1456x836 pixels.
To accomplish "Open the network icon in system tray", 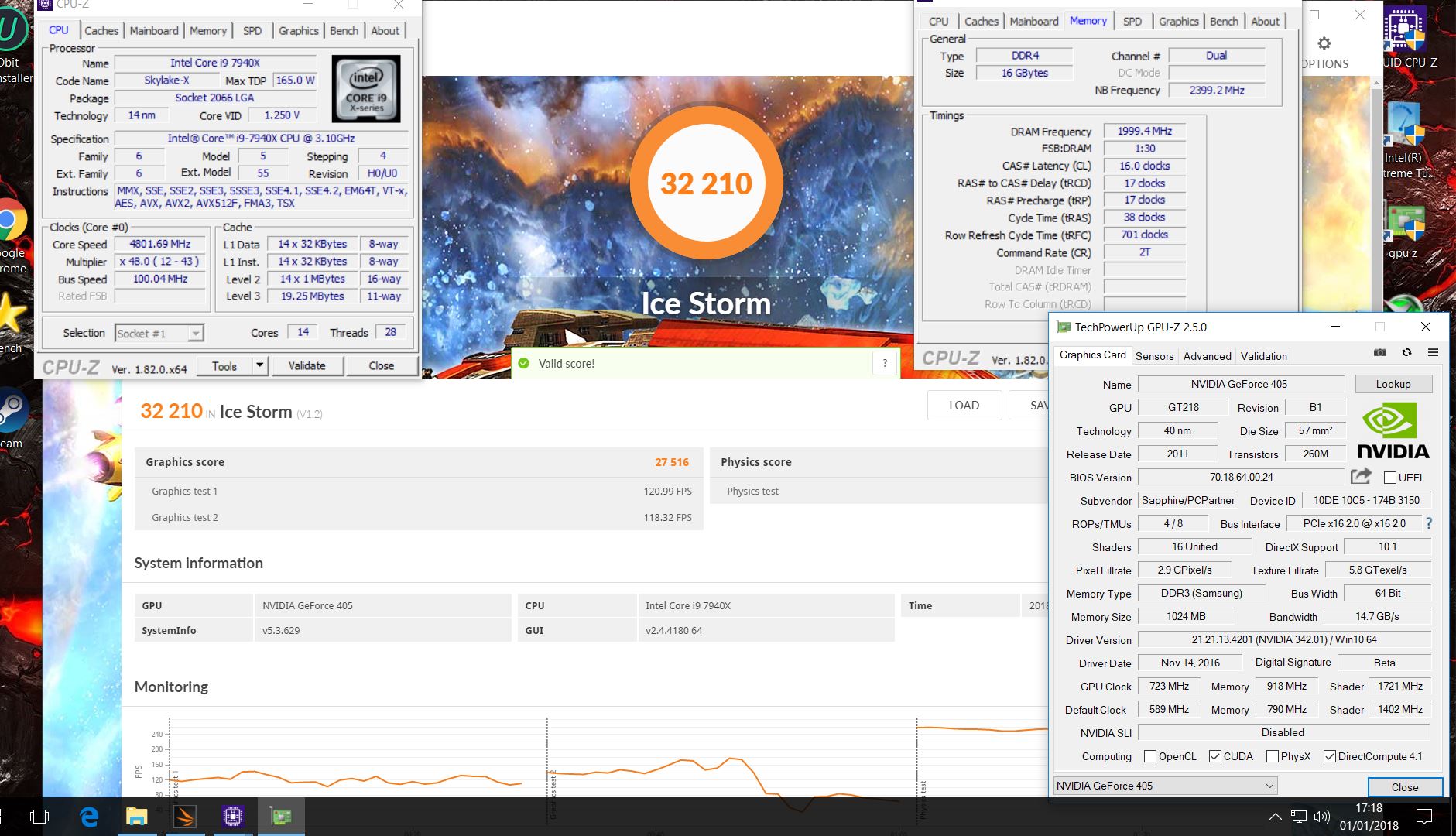I will (x=1299, y=817).
